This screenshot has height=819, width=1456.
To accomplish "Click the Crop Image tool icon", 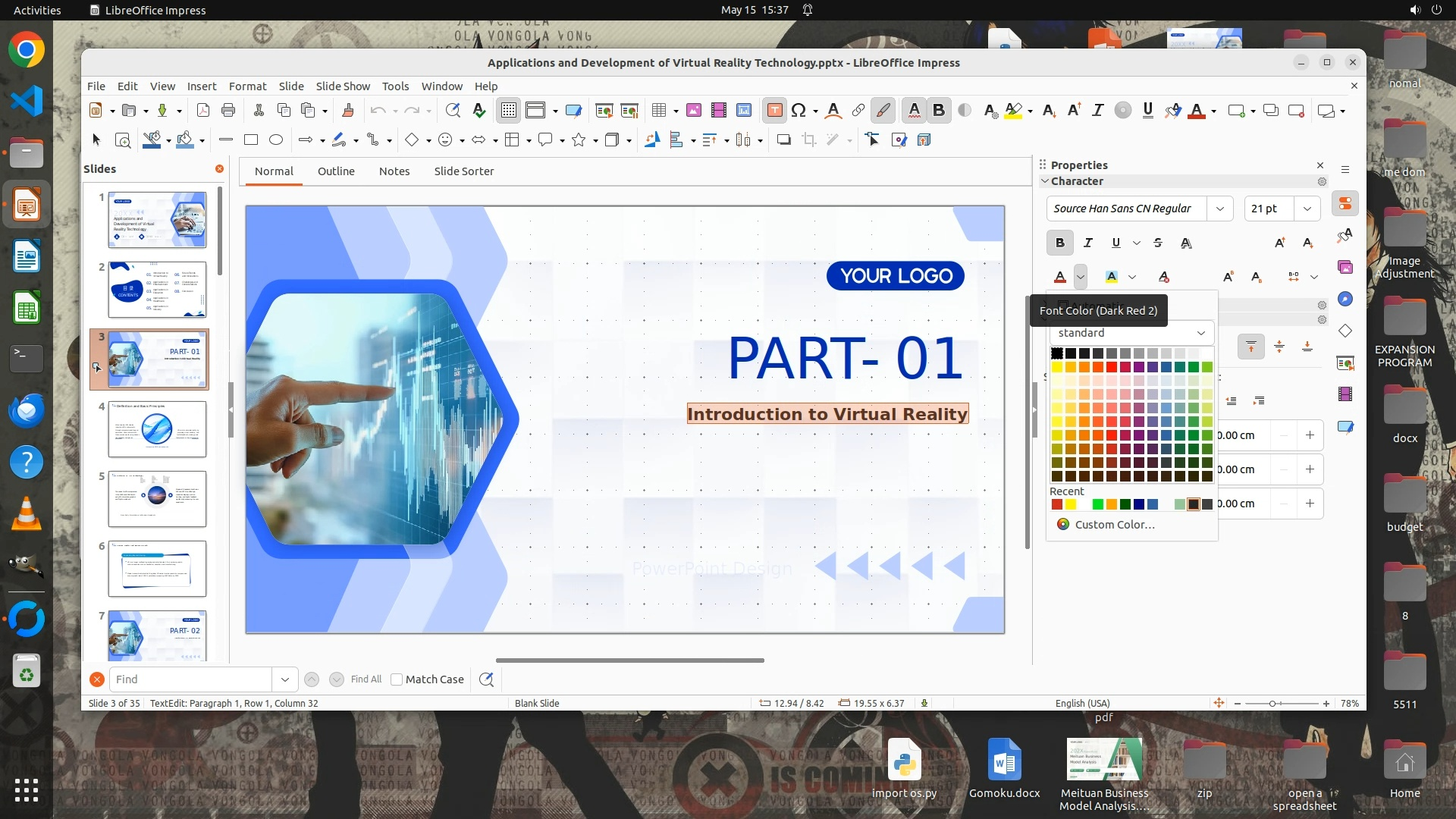I will 809,140.
